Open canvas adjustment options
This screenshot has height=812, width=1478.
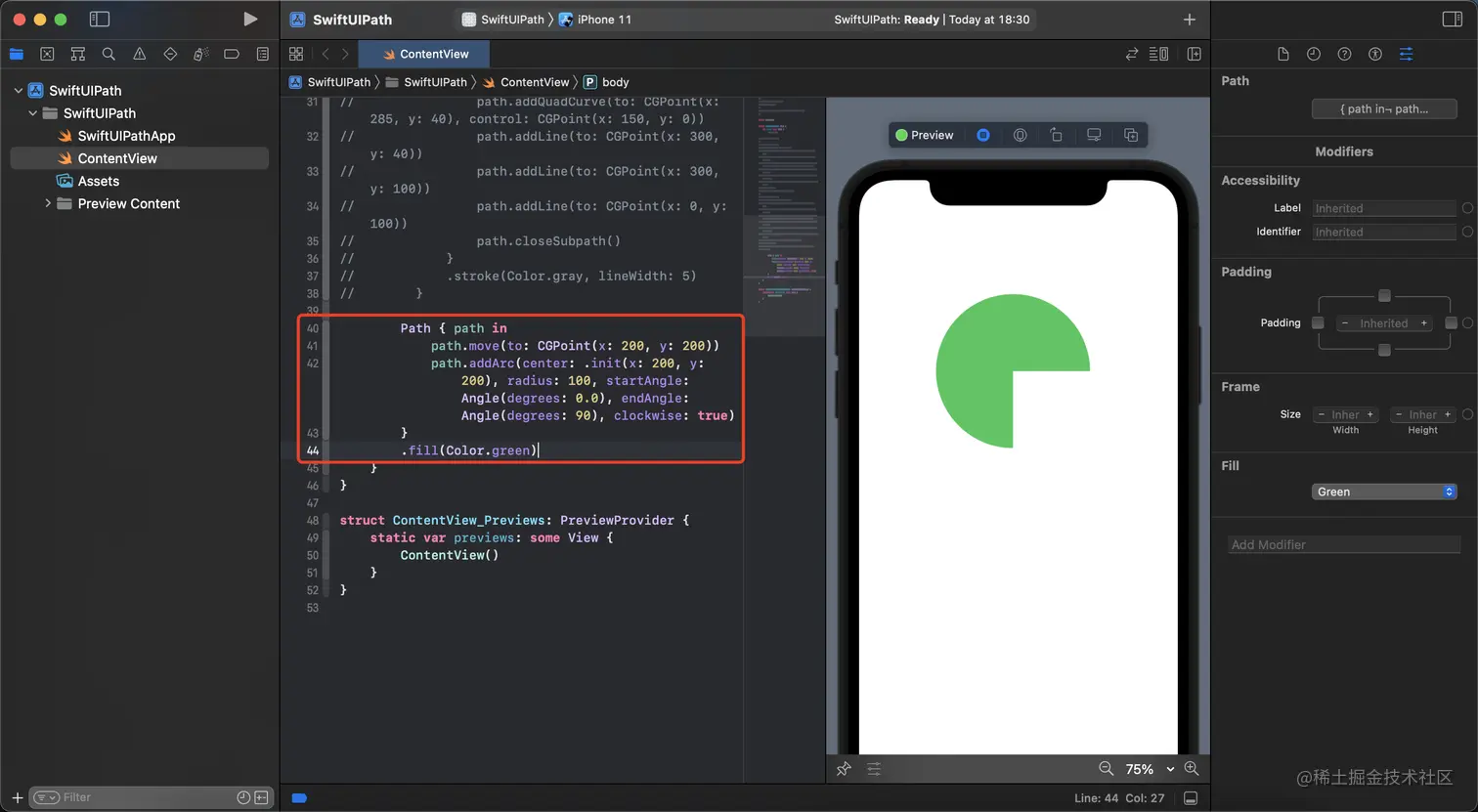874,769
